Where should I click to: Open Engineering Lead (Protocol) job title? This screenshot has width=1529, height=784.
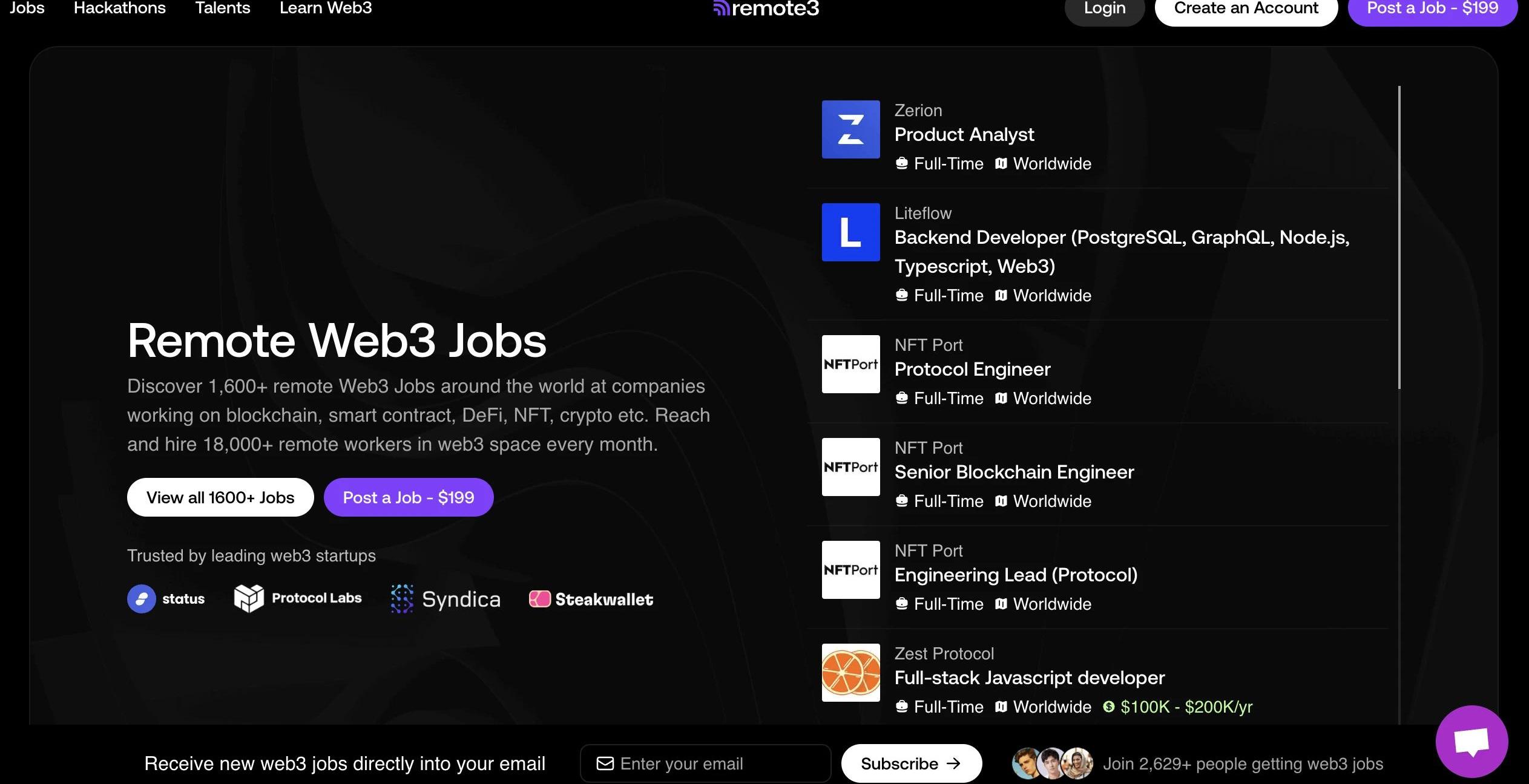click(x=1016, y=575)
